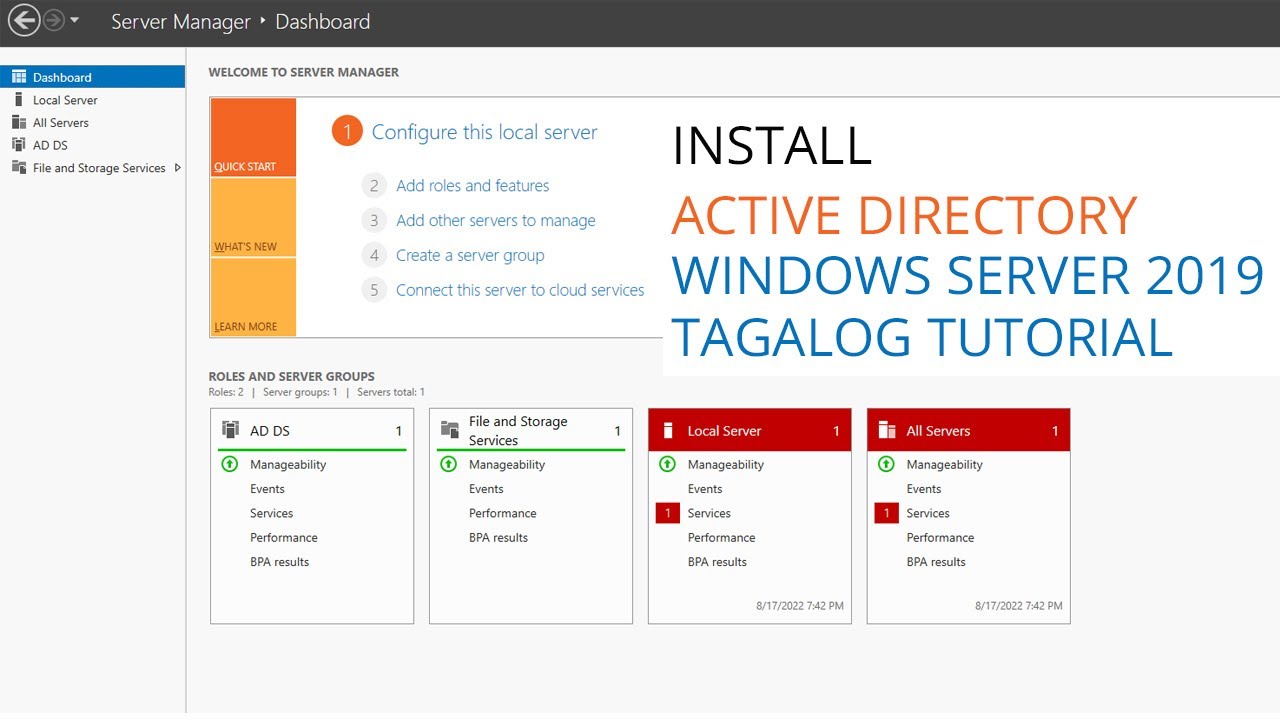Viewport: 1280px width, 720px height.
Task: Click the Back navigation arrow
Action: [24, 20]
